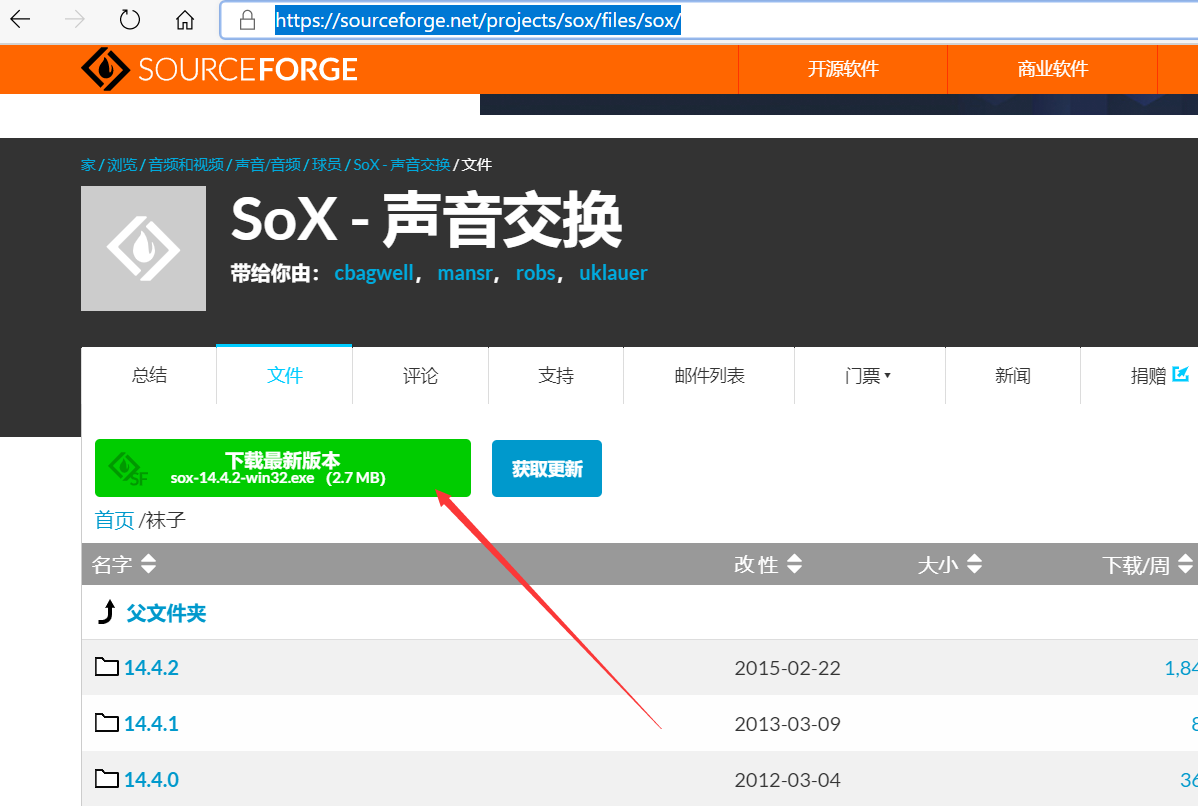Select date text 2012-03-04
Screen dimensions: 1198x806
(x=787, y=780)
